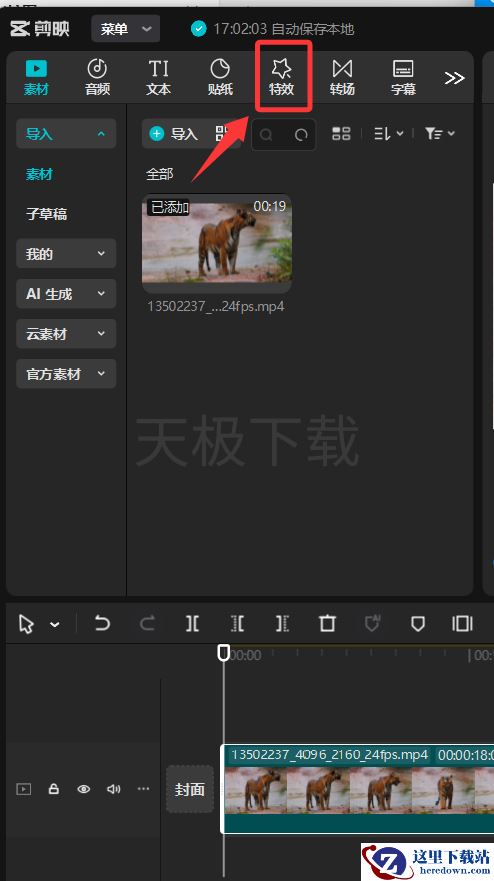The height and width of the screenshot is (881, 494).
Task: Open the 字幕 subtitles tab
Action: tap(404, 78)
